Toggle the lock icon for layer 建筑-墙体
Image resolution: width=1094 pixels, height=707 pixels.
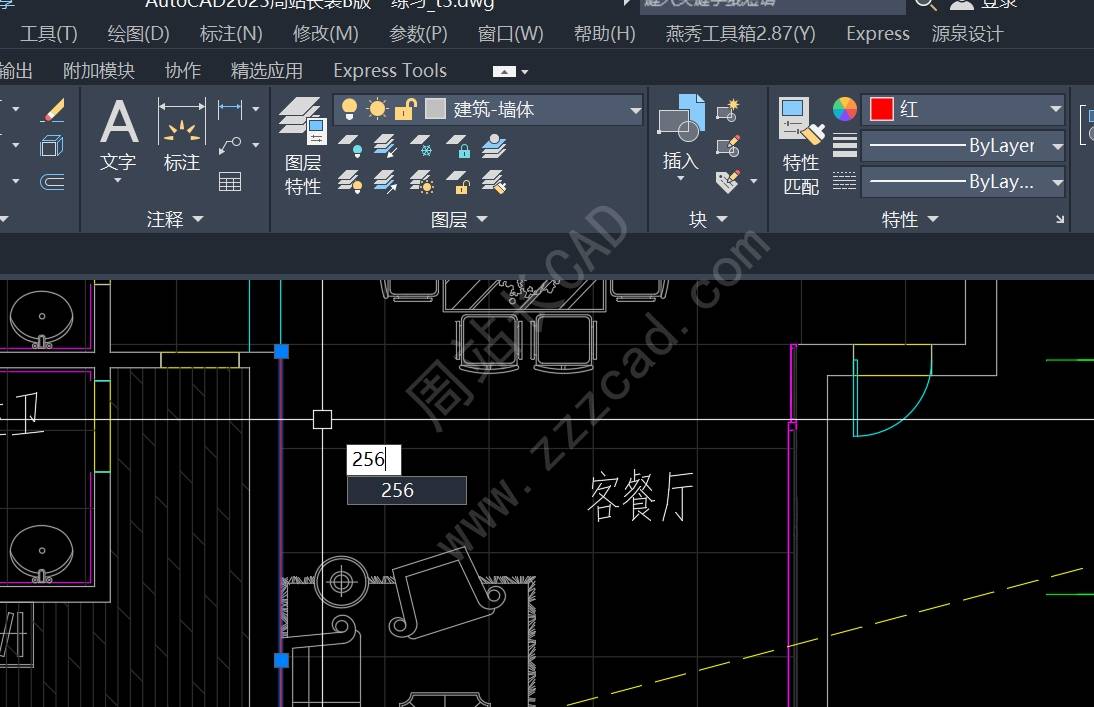tap(405, 109)
